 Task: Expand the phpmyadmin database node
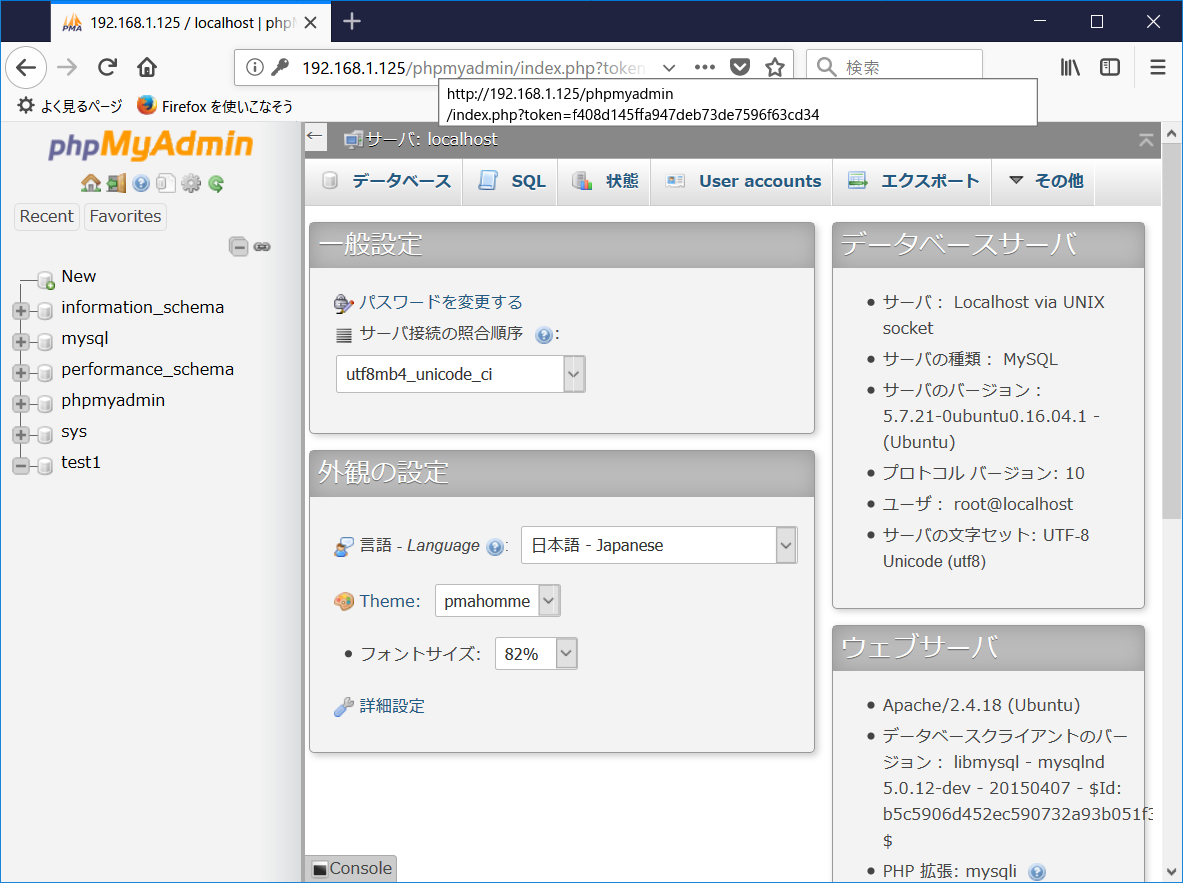tap(21, 403)
